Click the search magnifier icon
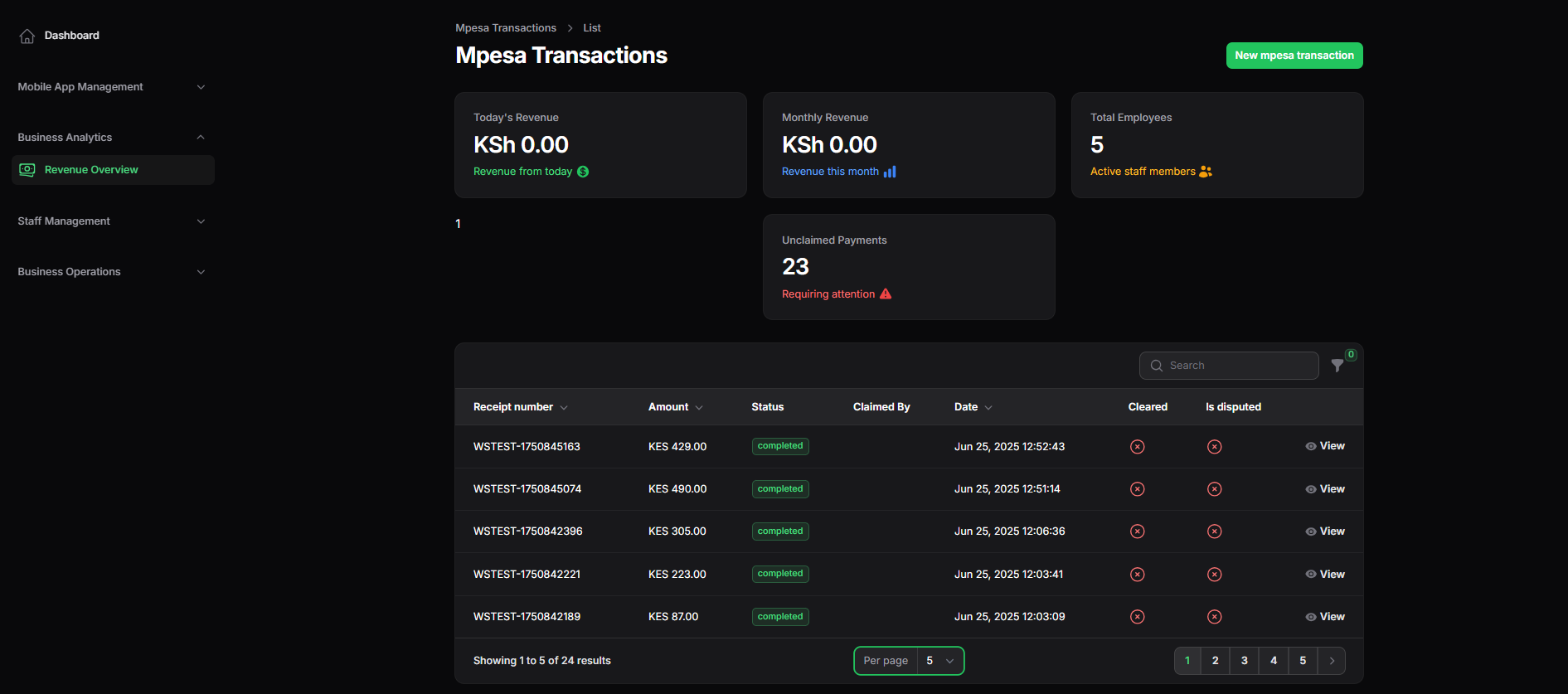The width and height of the screenshot is (1568, 694). coord(1157,366)
